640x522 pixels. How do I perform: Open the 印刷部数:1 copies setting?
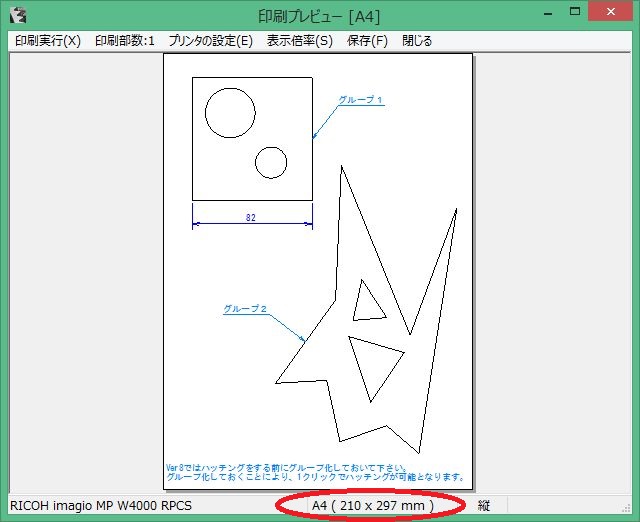pyautogui.click(x=125, y=41)
